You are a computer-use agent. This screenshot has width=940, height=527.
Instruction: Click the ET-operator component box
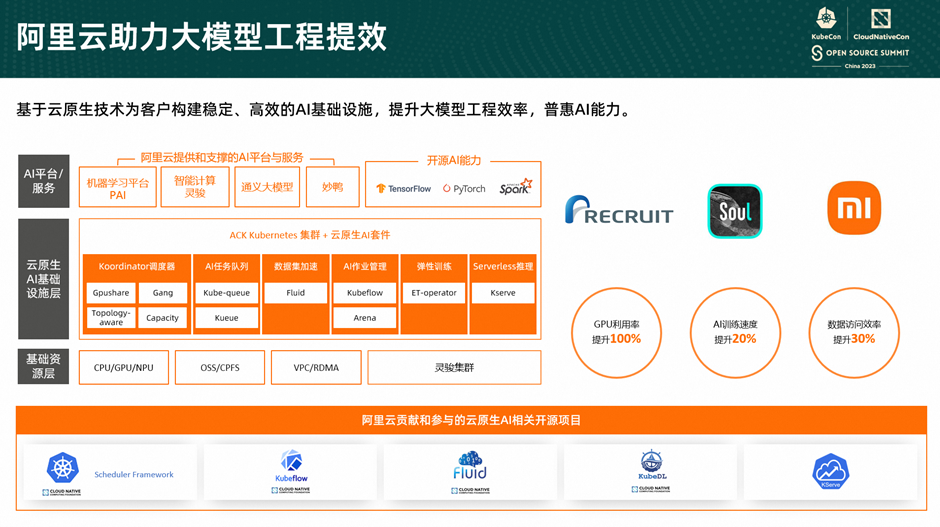pyautogui.click(x=434, y=293)
